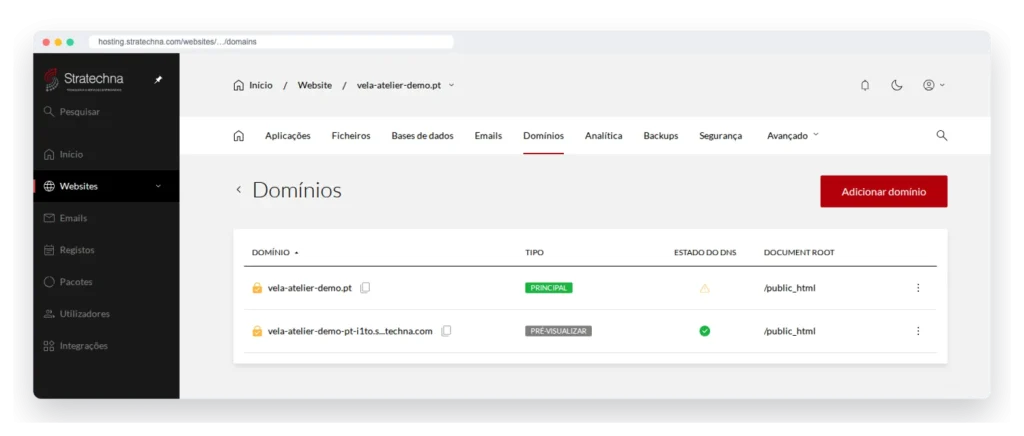This screenshot has height=436, width=1024.
Task: Click DOCUMENT ROOT column header
Action: tap(799, 253)
